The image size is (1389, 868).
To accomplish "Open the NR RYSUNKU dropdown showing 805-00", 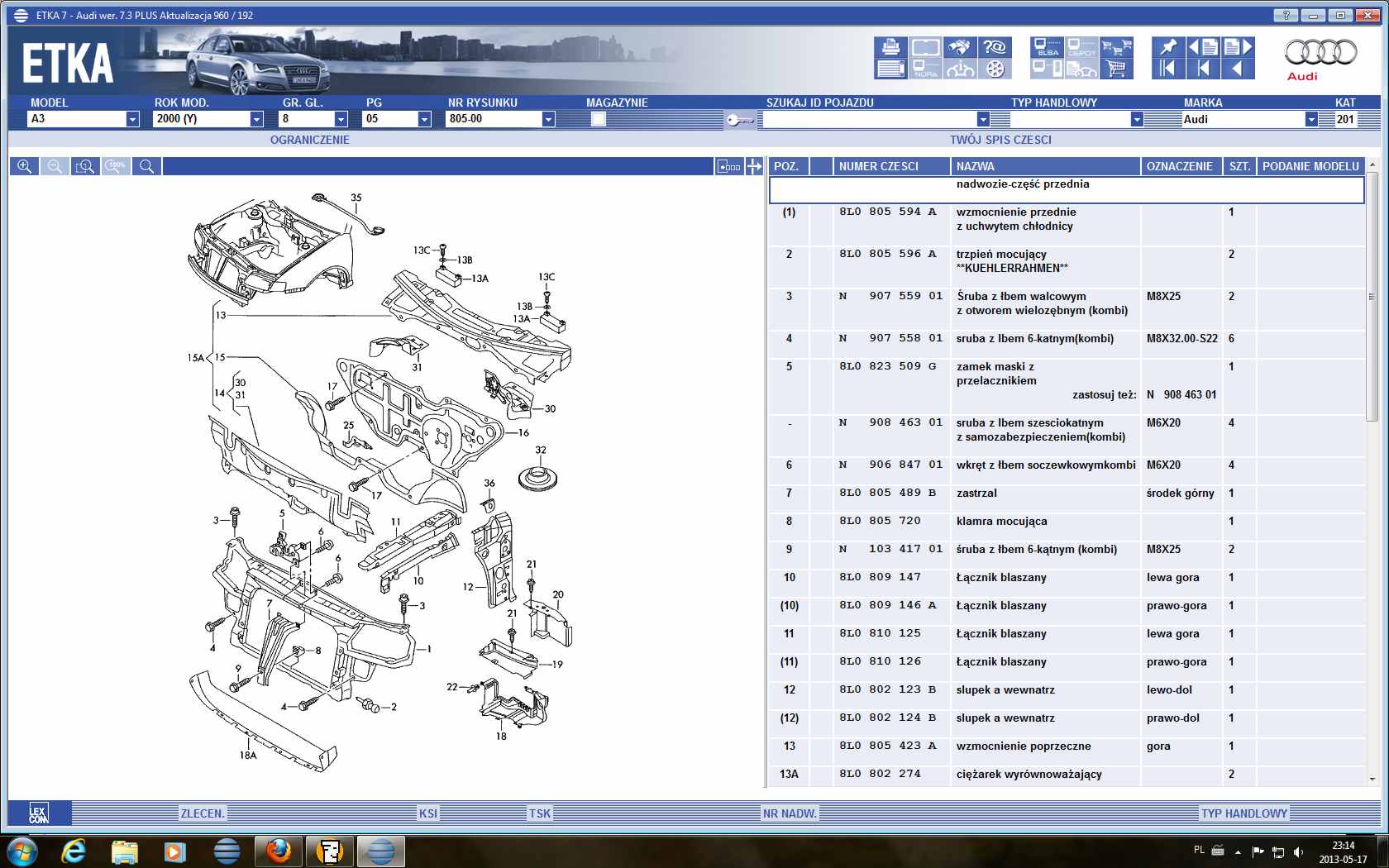I will [548, 119].
